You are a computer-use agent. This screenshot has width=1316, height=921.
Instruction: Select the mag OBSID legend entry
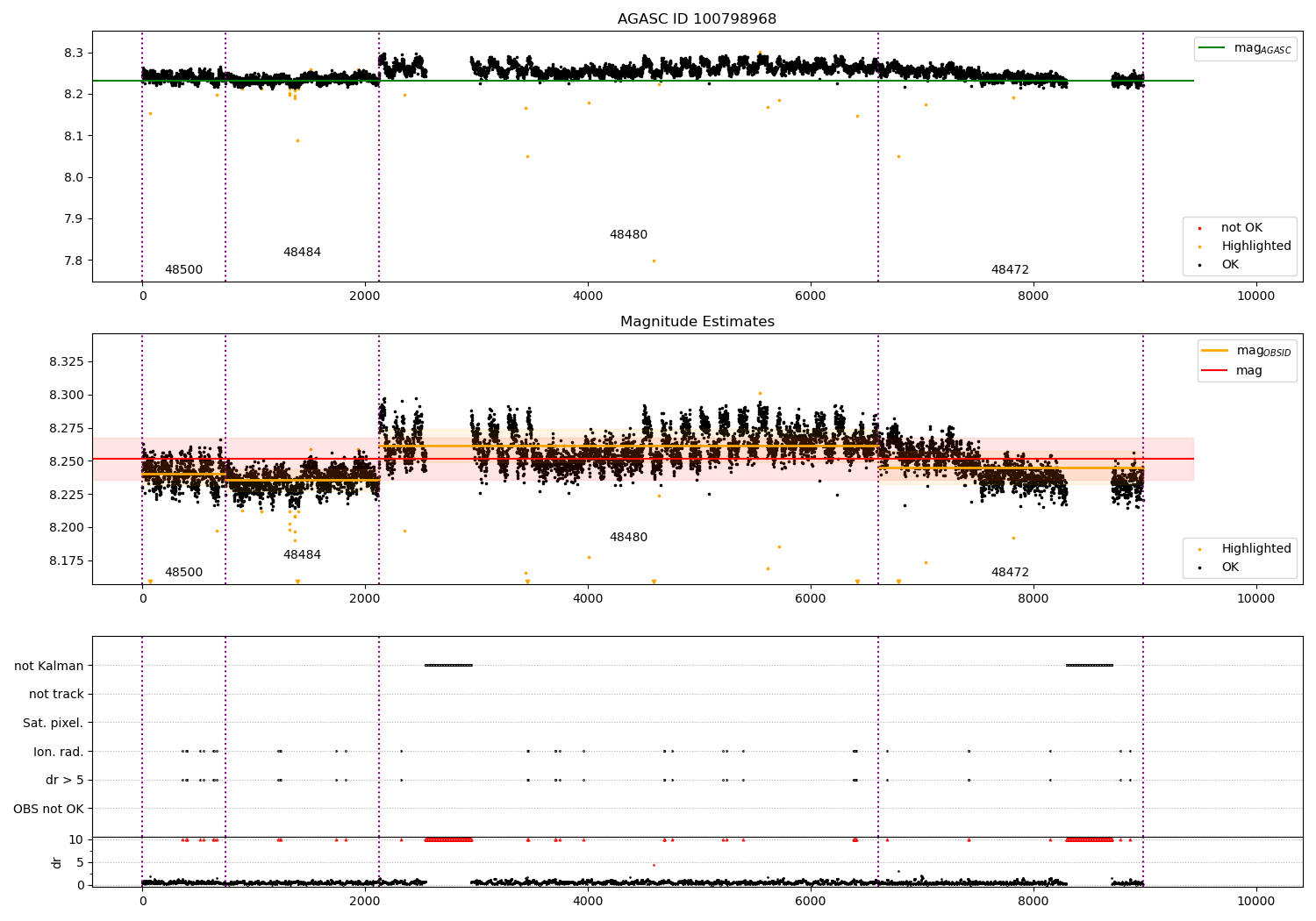pyautogui.click(x=1247, y=351)
